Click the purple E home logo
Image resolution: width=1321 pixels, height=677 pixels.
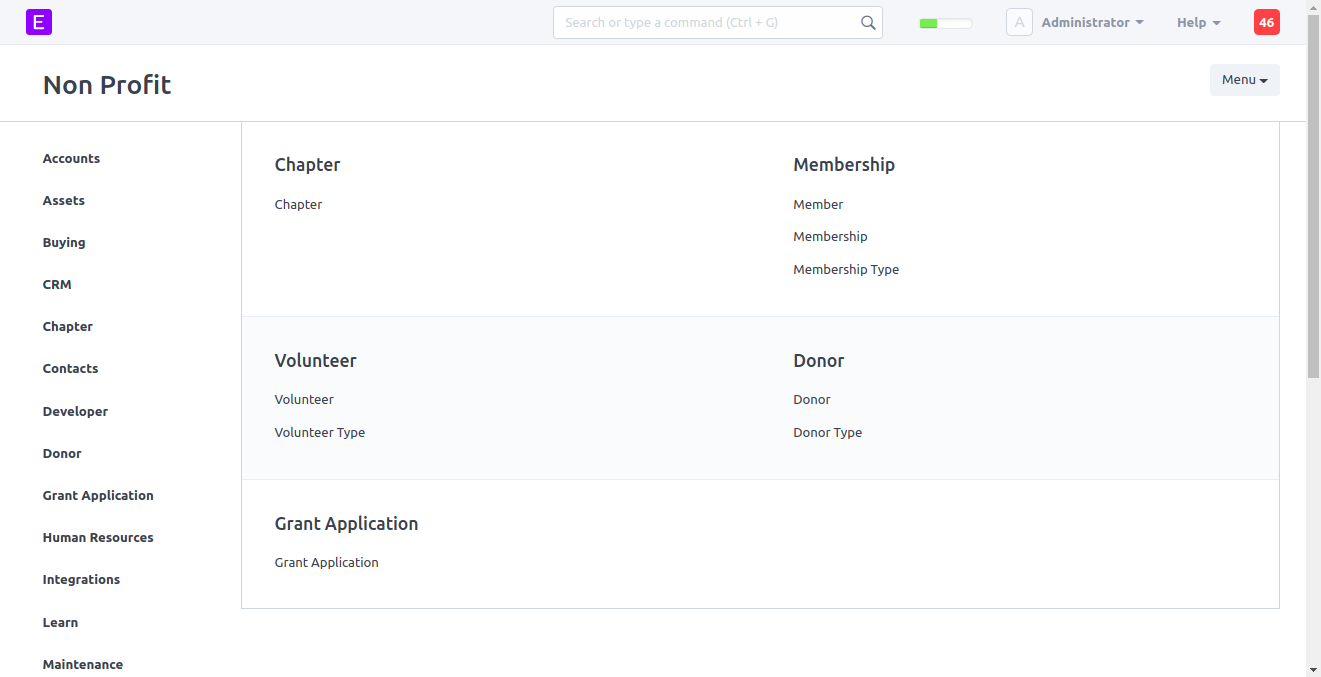38,22
